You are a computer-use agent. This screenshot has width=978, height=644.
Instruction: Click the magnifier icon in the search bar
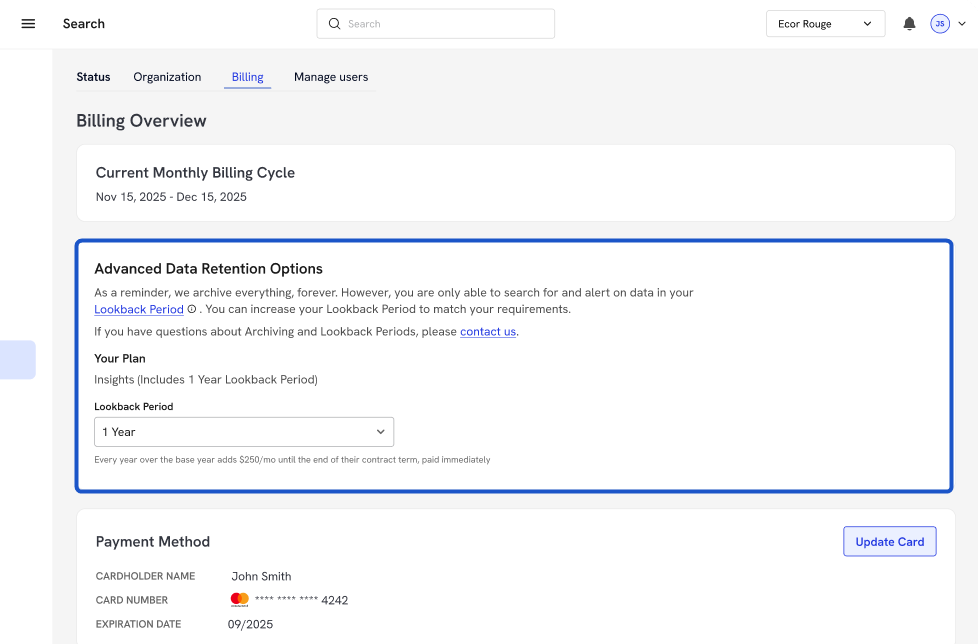point(335,24)
